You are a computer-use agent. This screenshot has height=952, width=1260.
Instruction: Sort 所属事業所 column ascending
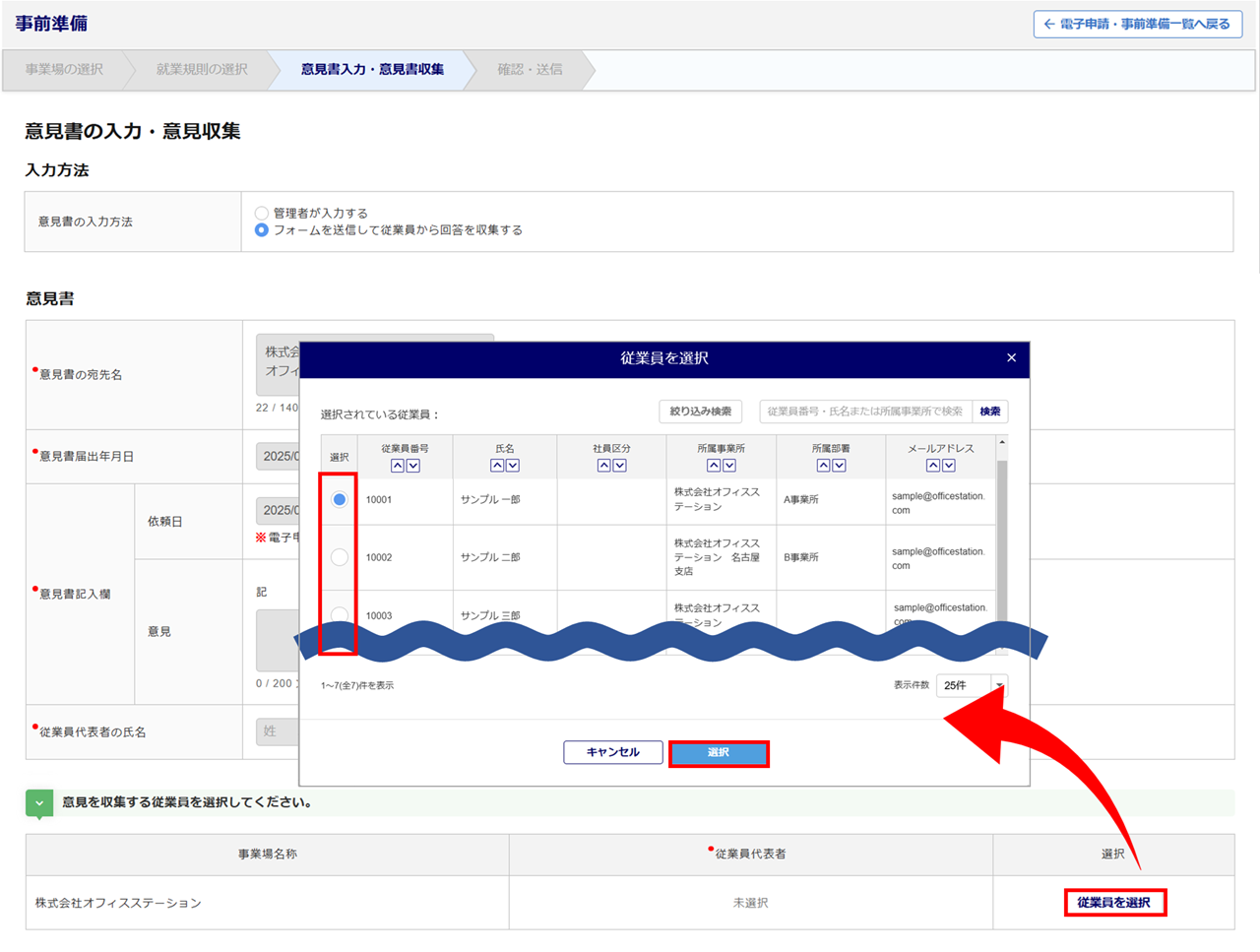pyautogui.click(x=714, y=466)
